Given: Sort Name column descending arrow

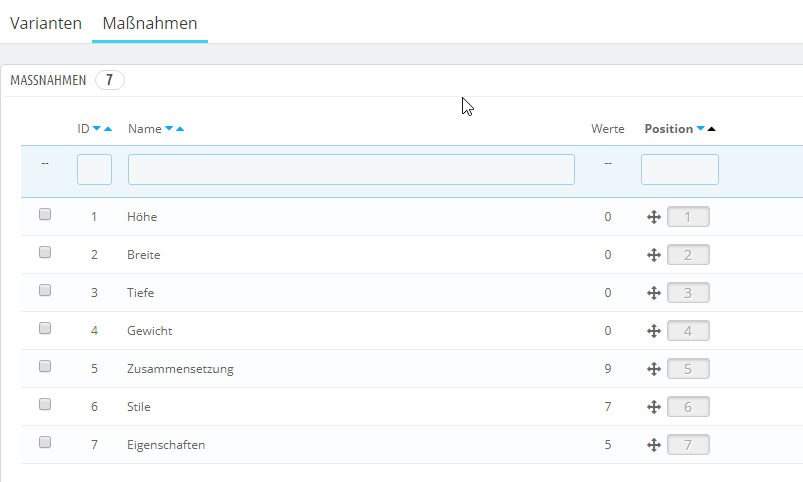Looking at the screenshot, I should point(169,129).
